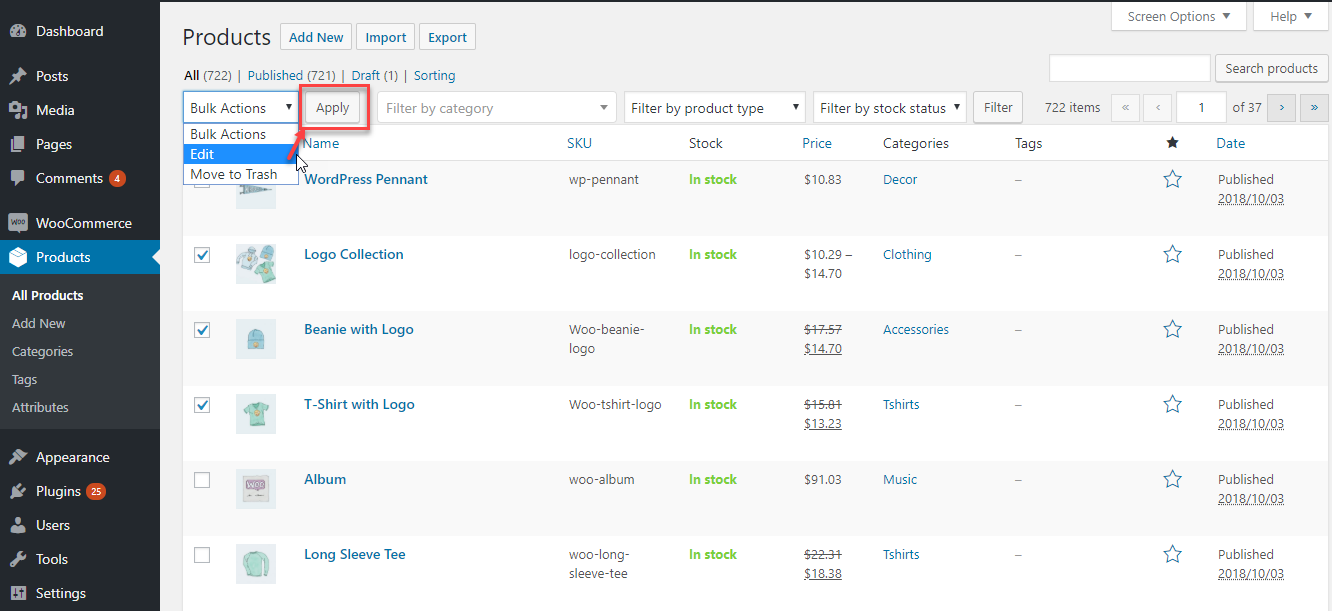Screen dimensions: 1332x611
Task: Open Attributes in the Products submenu
Action: point(41,407)
